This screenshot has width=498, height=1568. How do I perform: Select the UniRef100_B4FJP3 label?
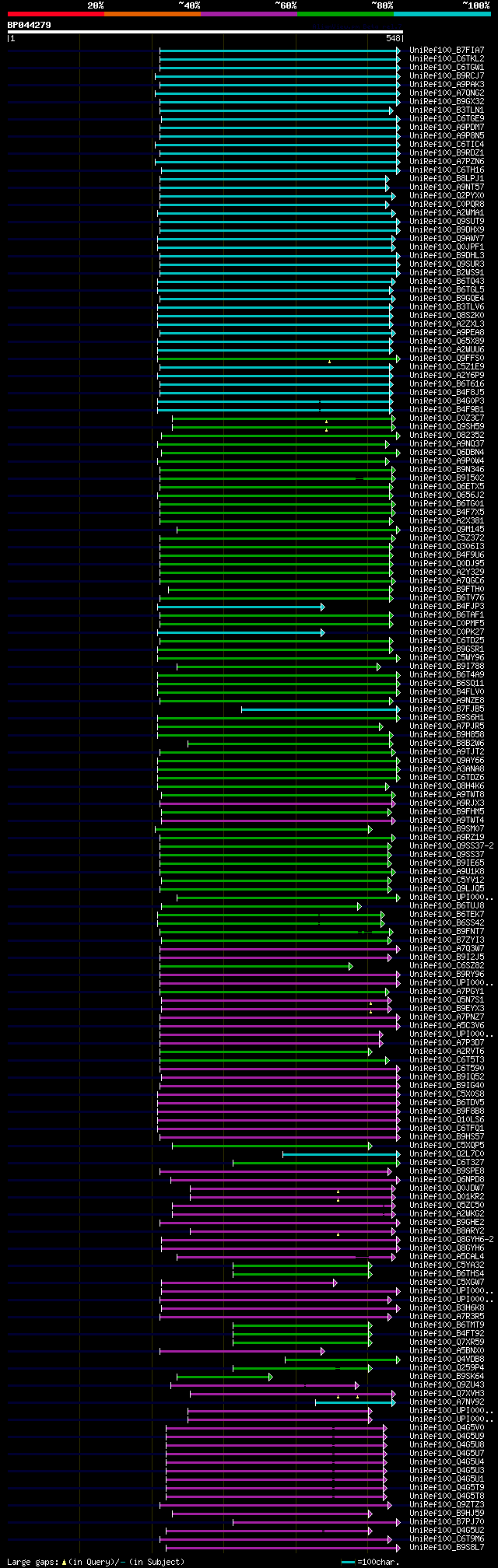point(447,606)
